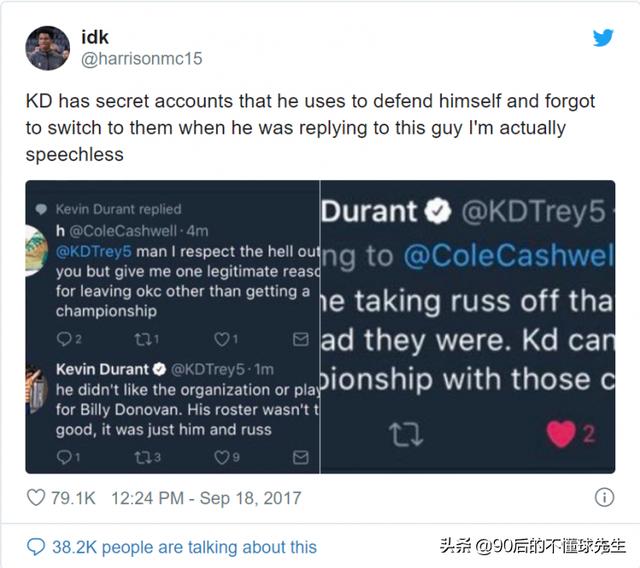Like the tweet with 79.1K heart
The image size is (640, 568).
point(36,498)
